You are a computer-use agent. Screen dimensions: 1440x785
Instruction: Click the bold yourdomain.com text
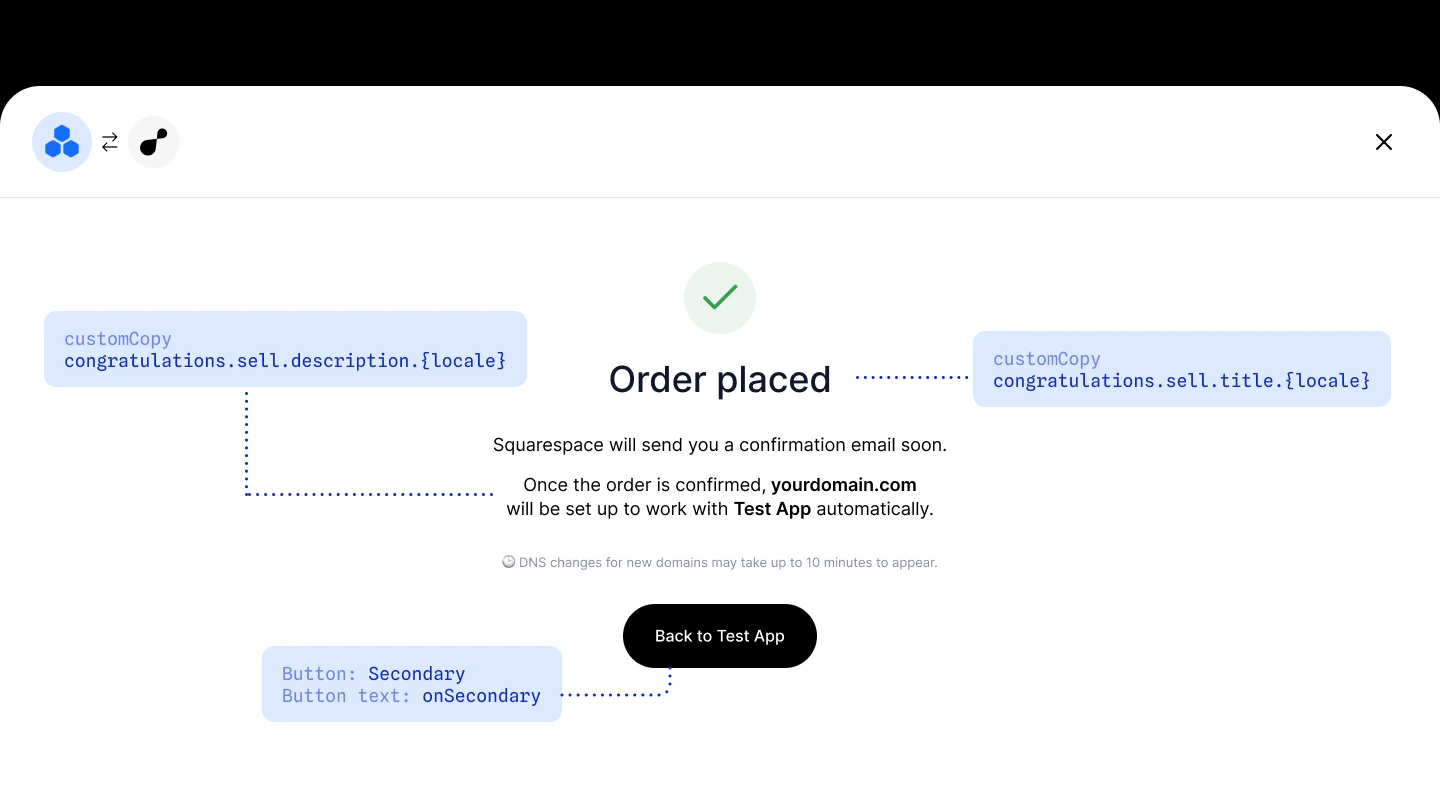[844, 485]
